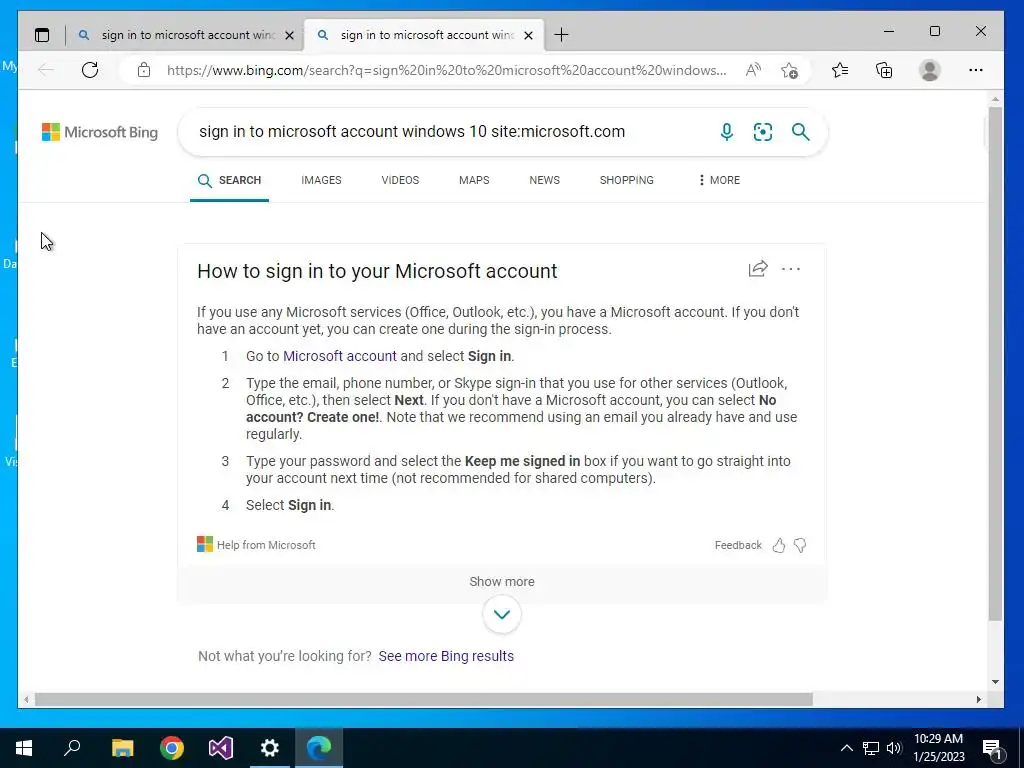Open the notification center icon
This screenshot has height=768, width=1024.
pos(992,749)
